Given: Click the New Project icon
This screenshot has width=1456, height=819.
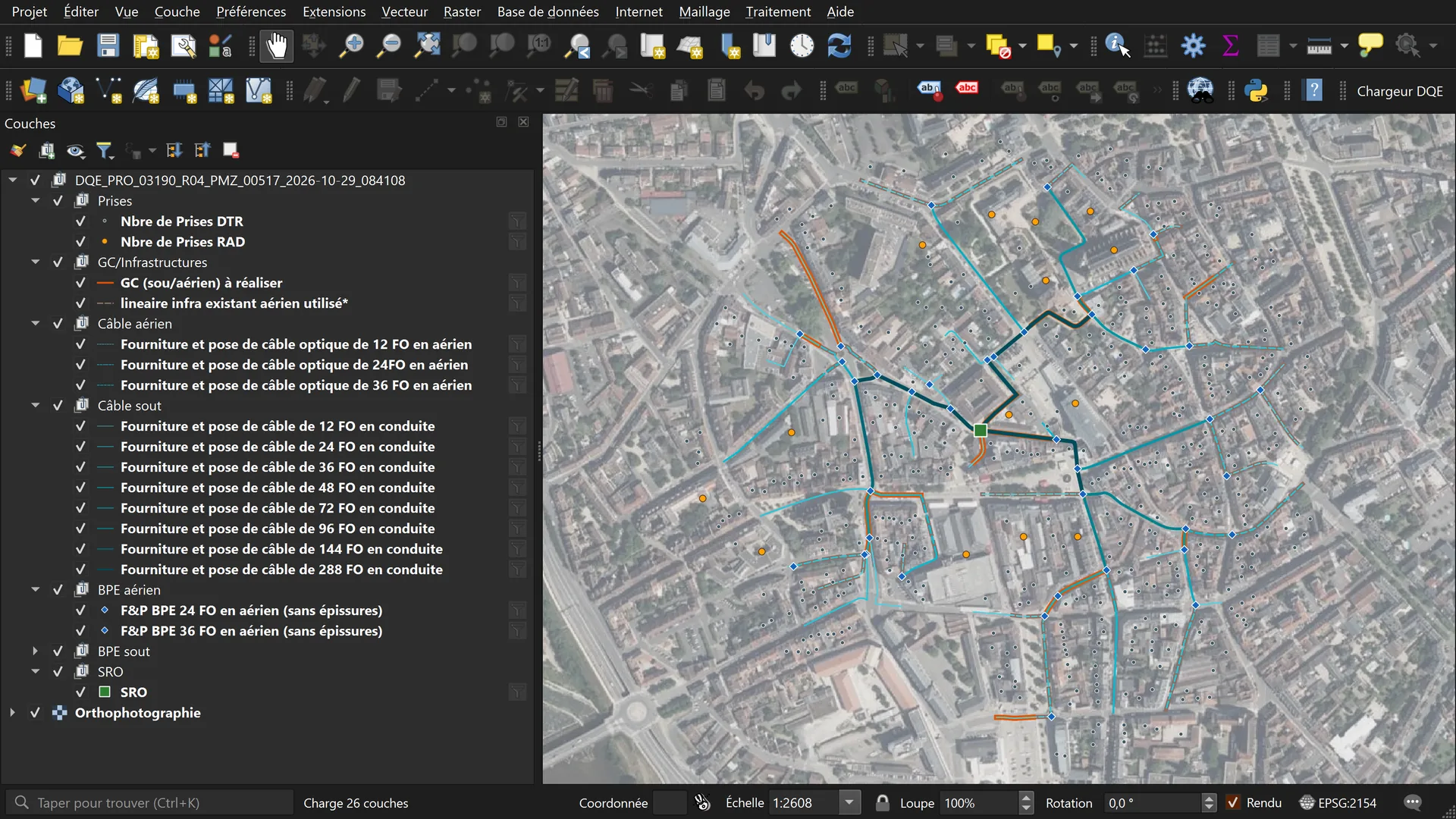Looking at the screenshot, I should (33, 45).
